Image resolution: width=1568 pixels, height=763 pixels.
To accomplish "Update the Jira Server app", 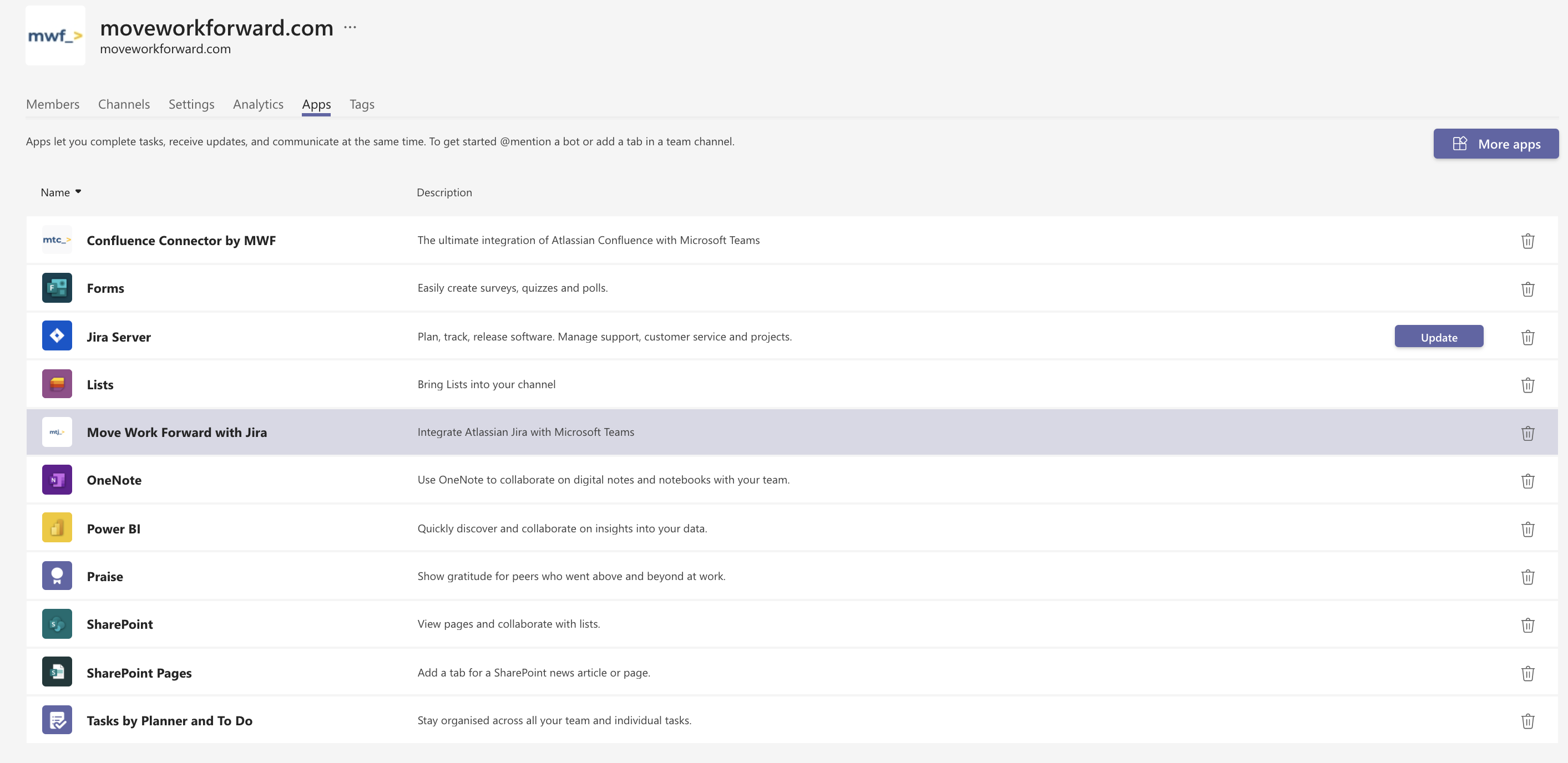I will [1438, 337].
